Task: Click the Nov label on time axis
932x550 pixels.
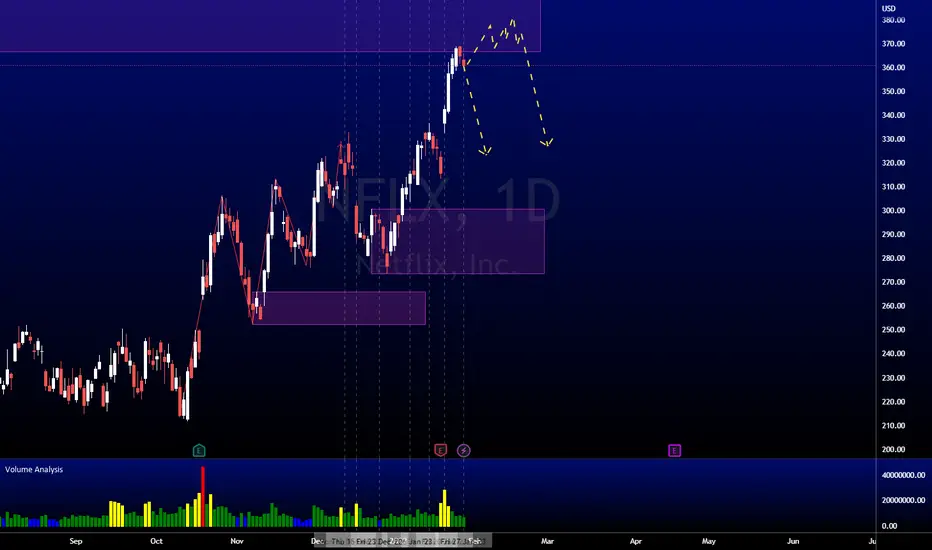Action: (x=237, y=541)
